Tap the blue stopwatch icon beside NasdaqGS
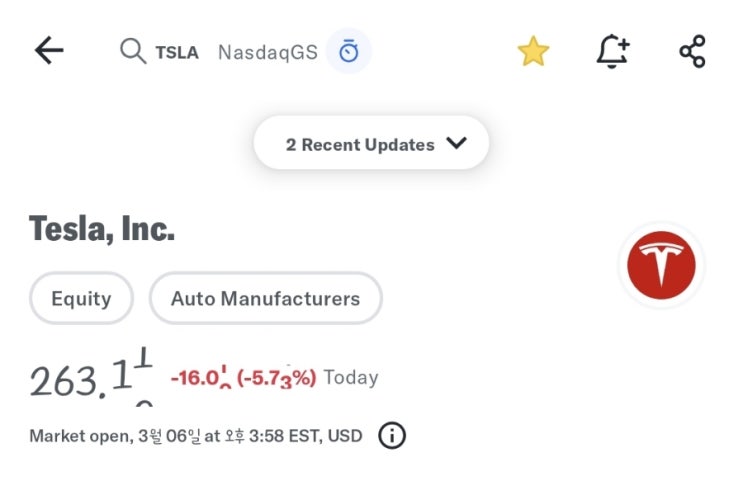This screenshot has width=743, height=481. 348,51
